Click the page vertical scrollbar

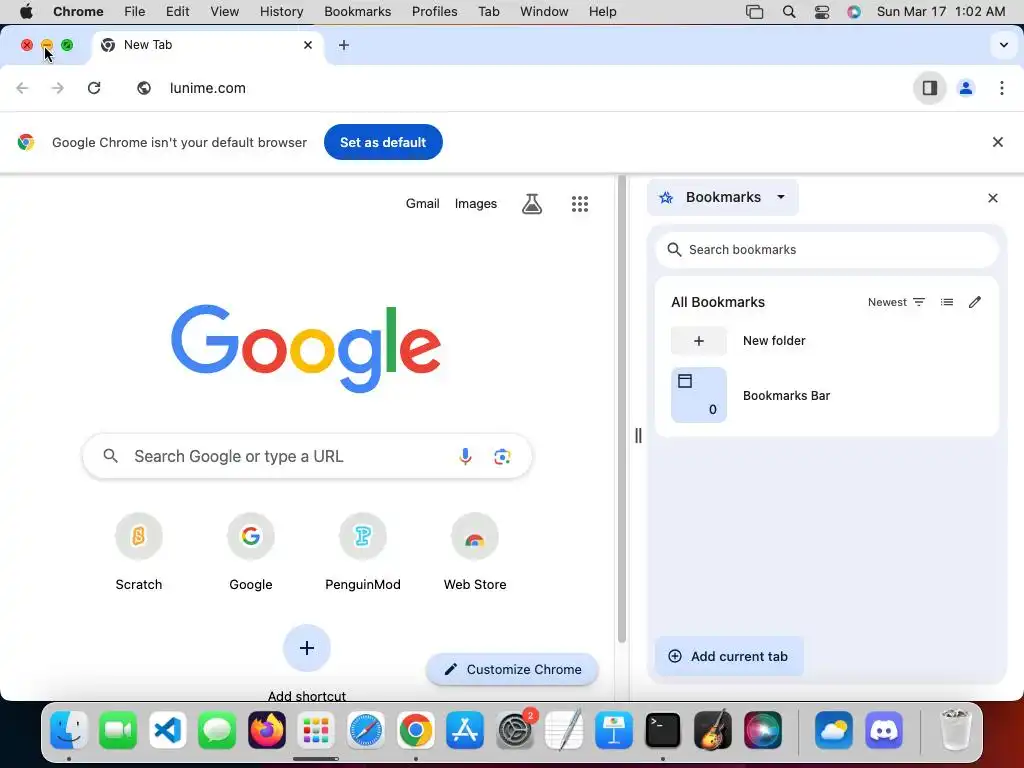pos(622,409)
